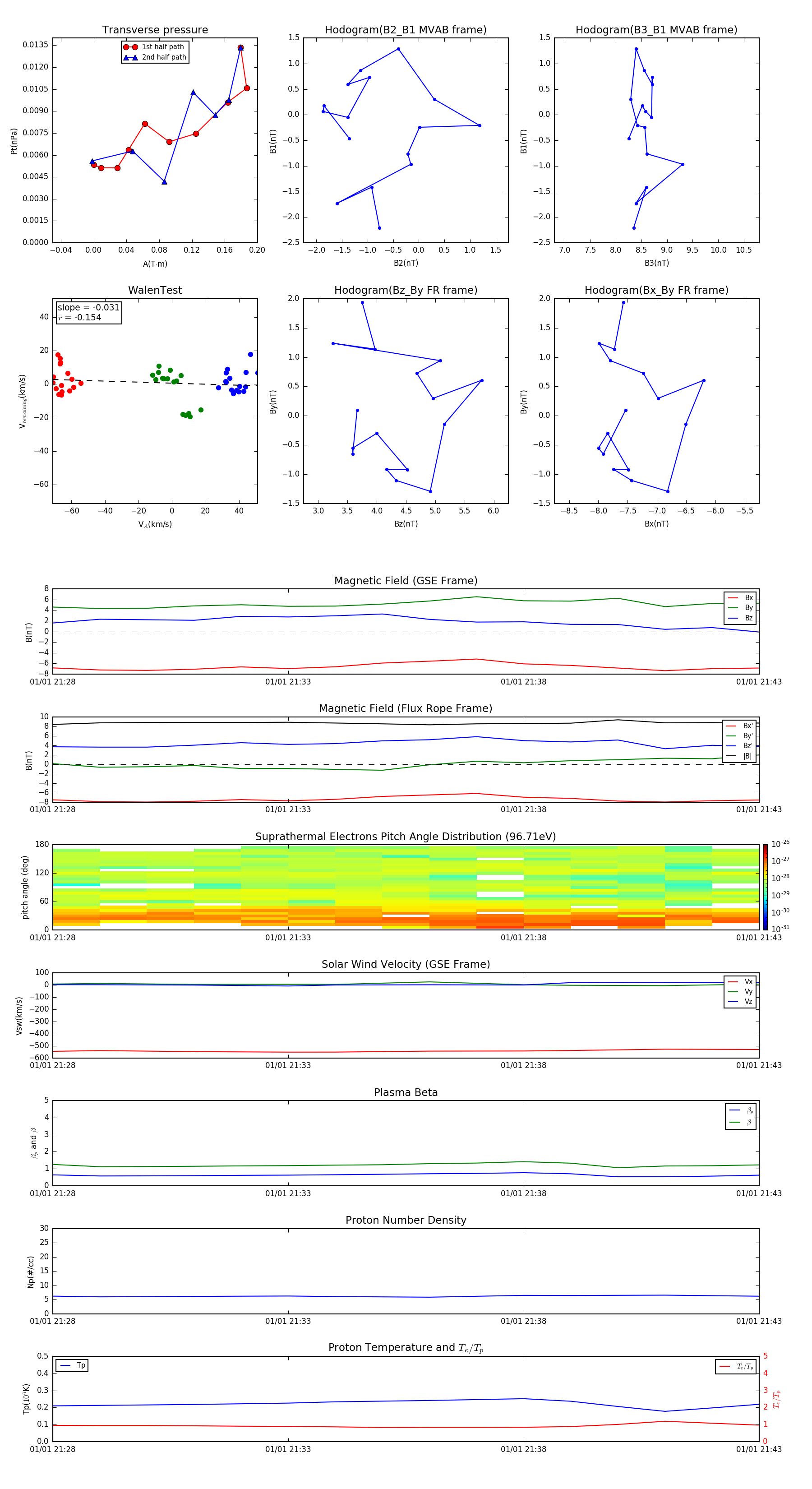
Task: Click the Te/Tp legend box in temperature panel
Action: 736,1366
